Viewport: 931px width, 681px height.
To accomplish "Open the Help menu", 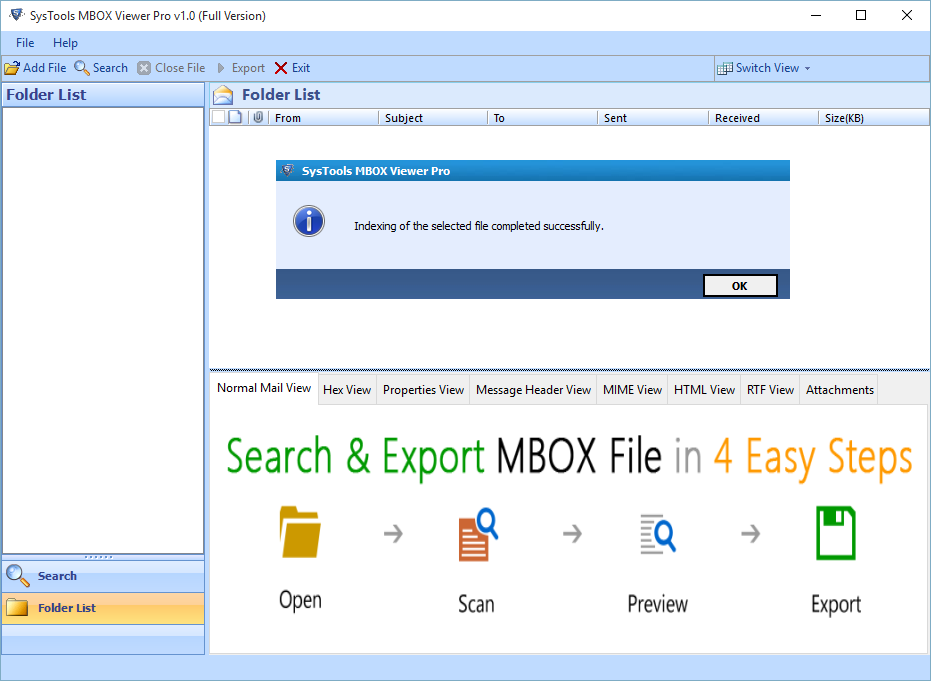I will point(65,43).
